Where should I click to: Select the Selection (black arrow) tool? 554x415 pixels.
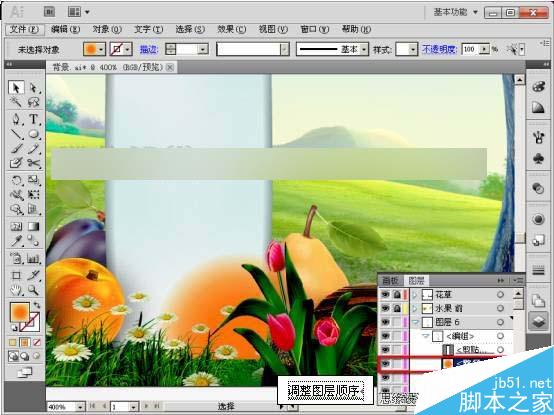[x=16, y=88]
